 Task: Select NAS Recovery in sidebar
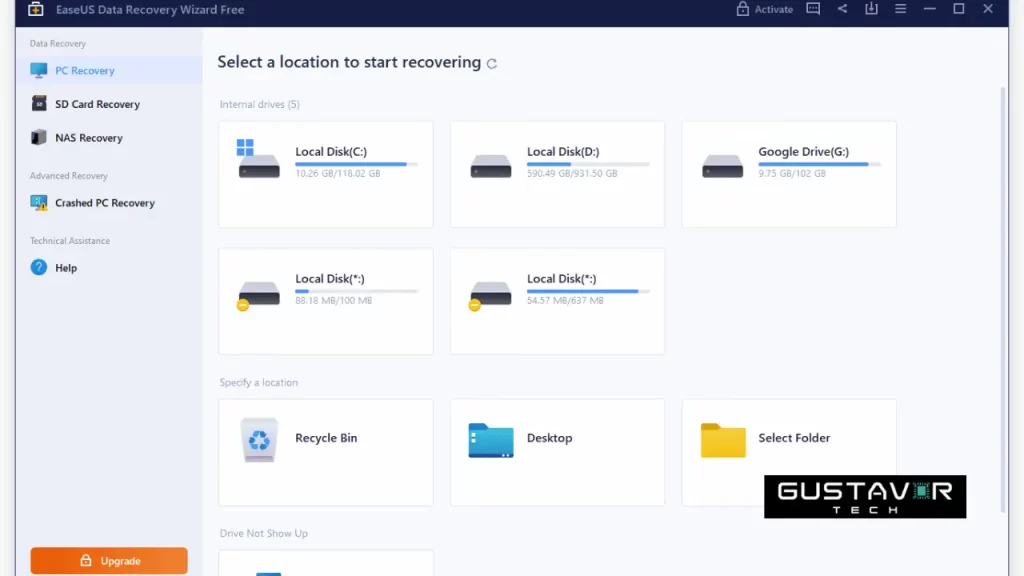tap(109, 138)
